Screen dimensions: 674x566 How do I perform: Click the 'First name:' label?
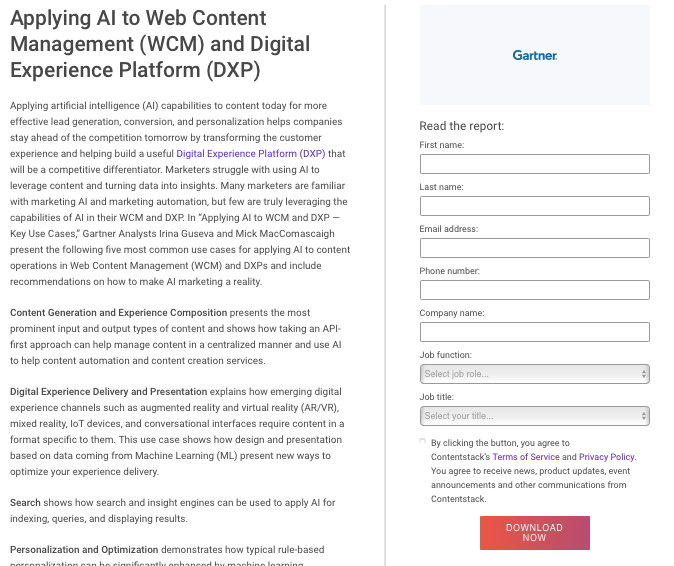coord(442,145)
